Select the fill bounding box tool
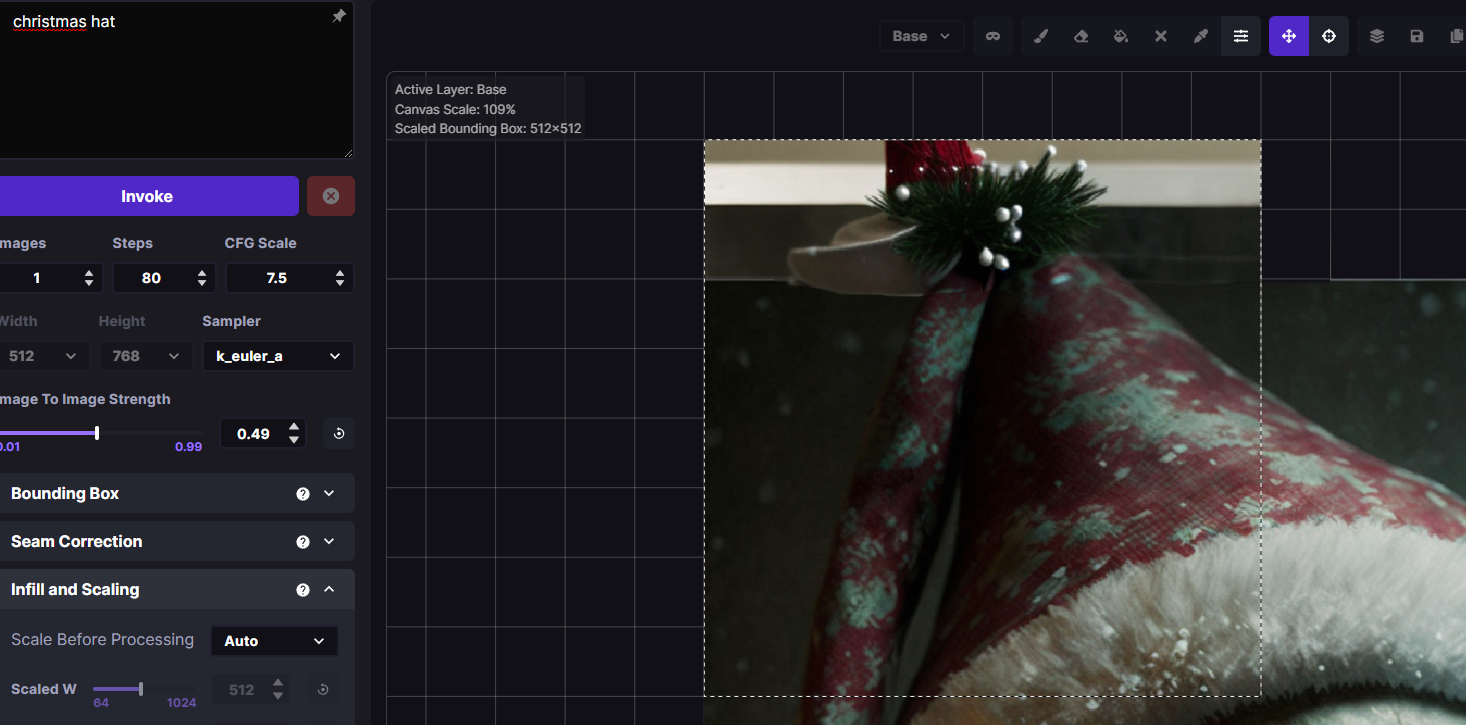Viewport: 1466px width, 725px height. pyautogui.click(x=1120, y=35)
